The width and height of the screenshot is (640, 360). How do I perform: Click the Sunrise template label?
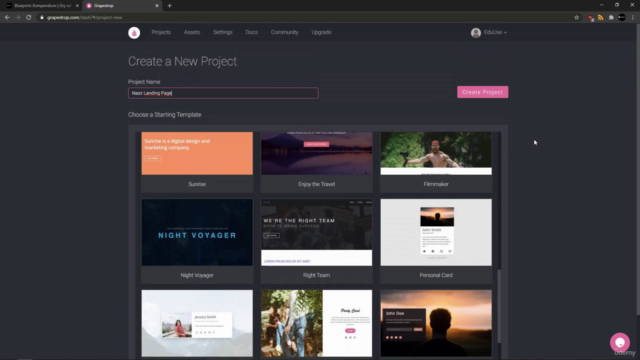tap(197, 184)
